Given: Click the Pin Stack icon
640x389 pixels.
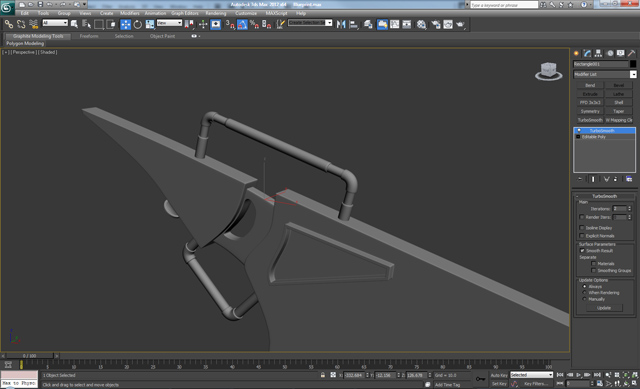Looking at the screenshot, I should pyautogui.click(x=580, y=179).
